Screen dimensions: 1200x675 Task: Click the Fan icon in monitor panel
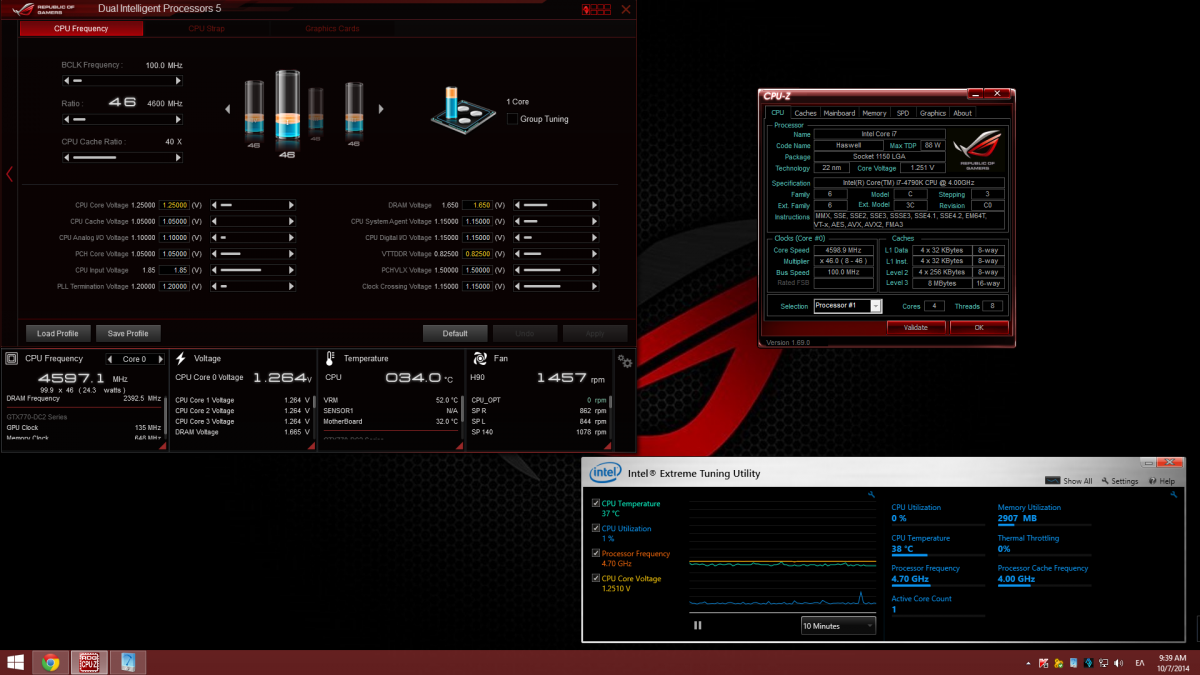[x=480, y=358]
